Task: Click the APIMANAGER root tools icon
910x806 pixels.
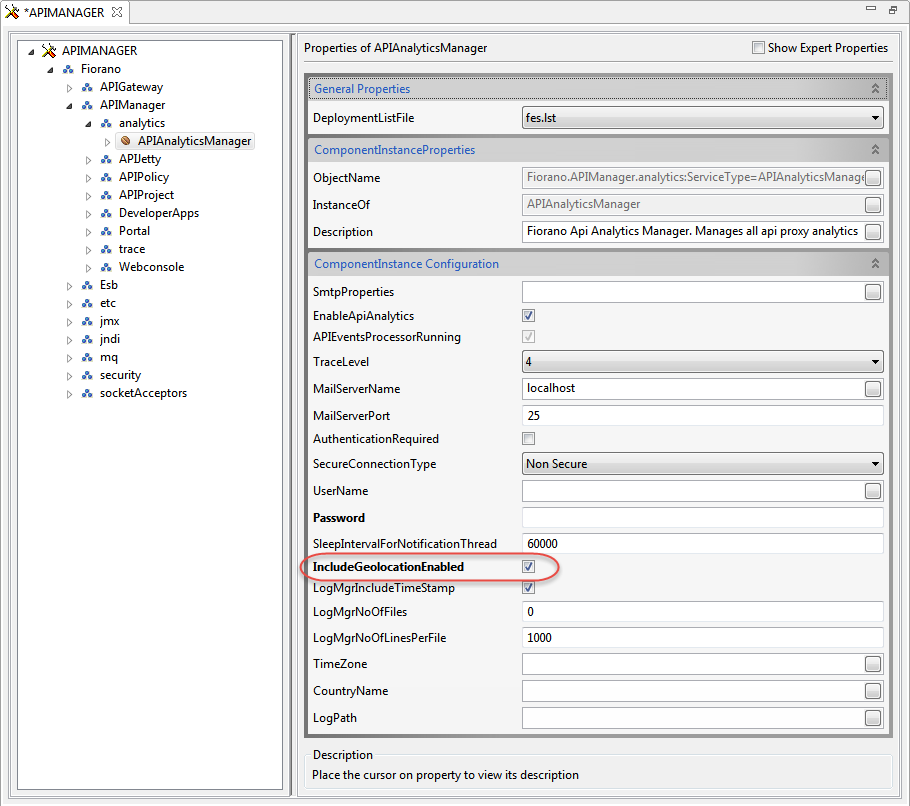Action: [49, 50]
